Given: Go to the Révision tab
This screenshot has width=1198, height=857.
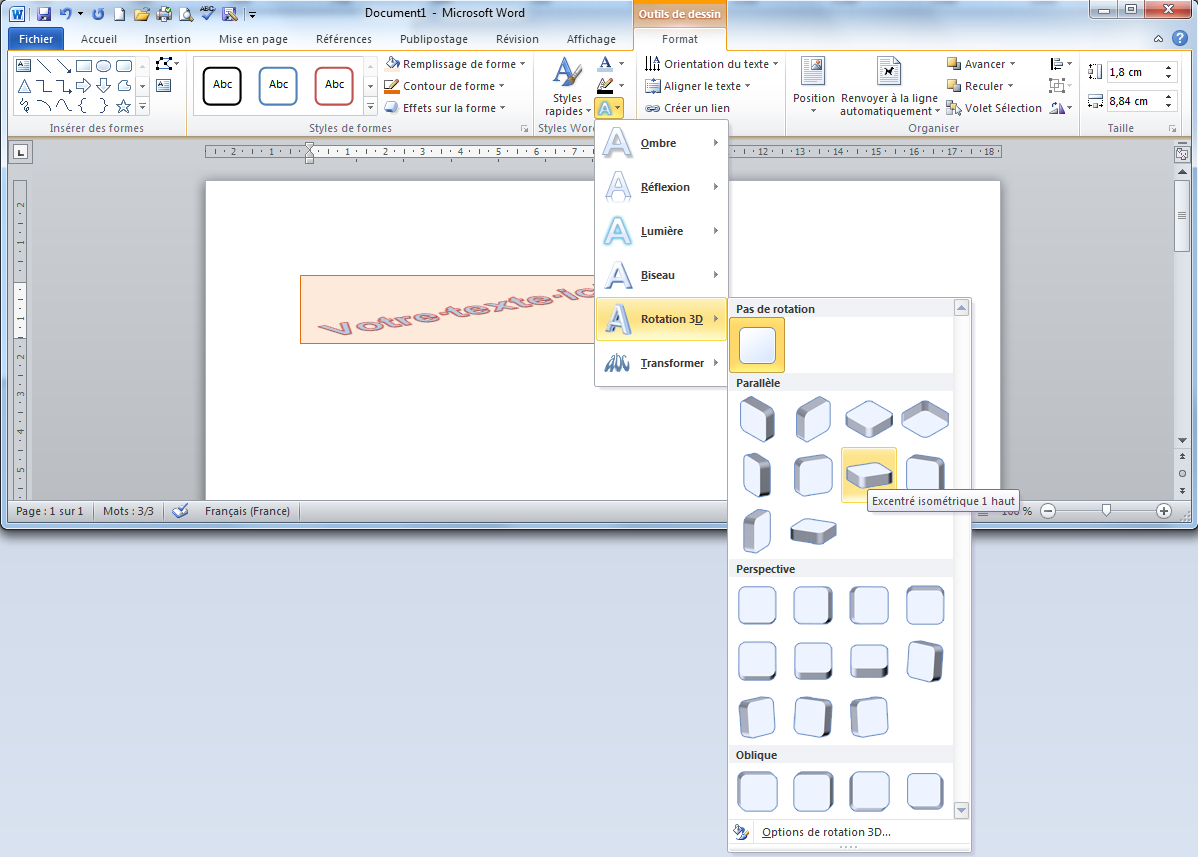Looking at the screenshot, I should (x=517, y=39).
